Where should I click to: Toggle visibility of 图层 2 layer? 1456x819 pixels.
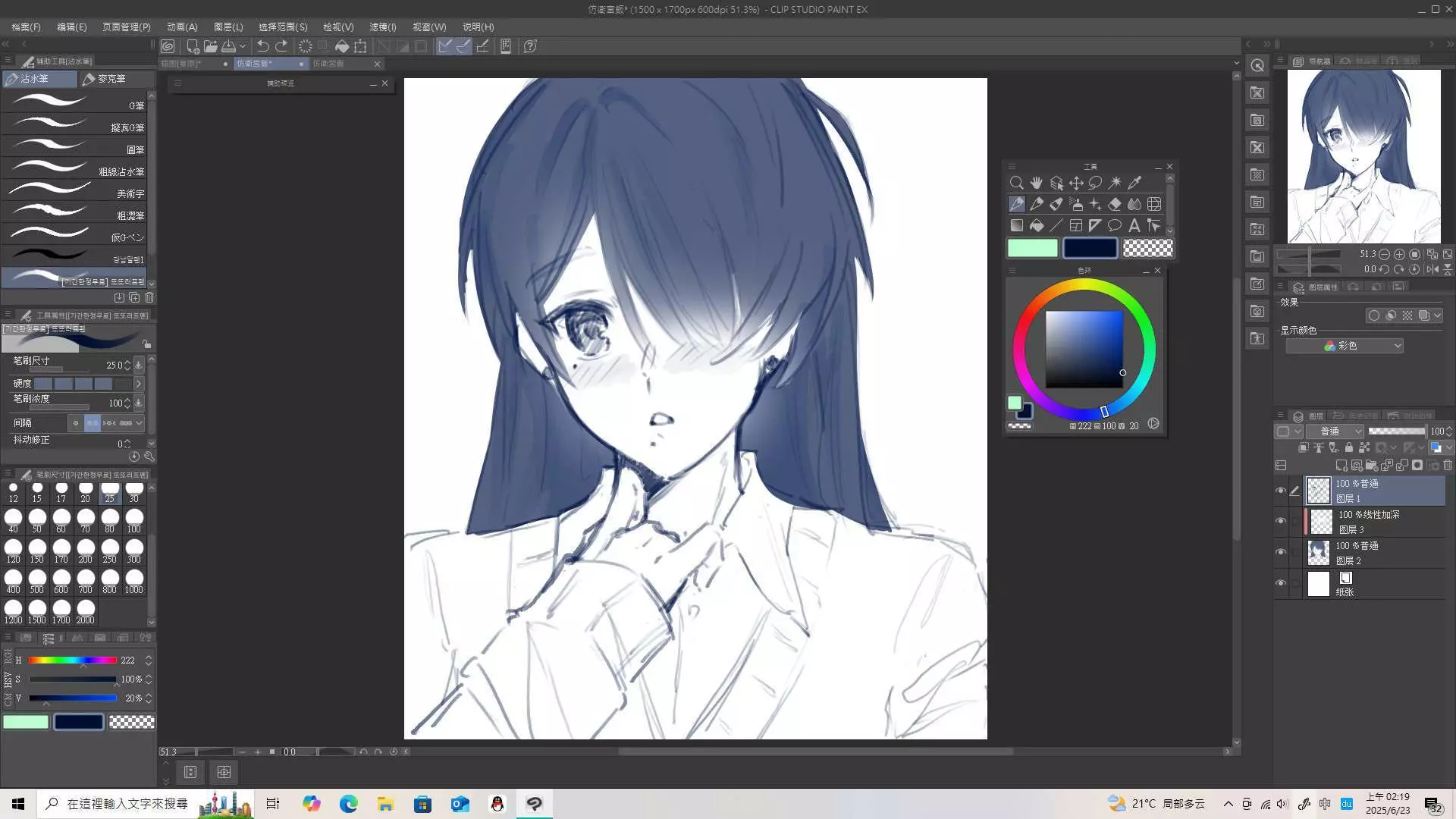click(1281, 553)
